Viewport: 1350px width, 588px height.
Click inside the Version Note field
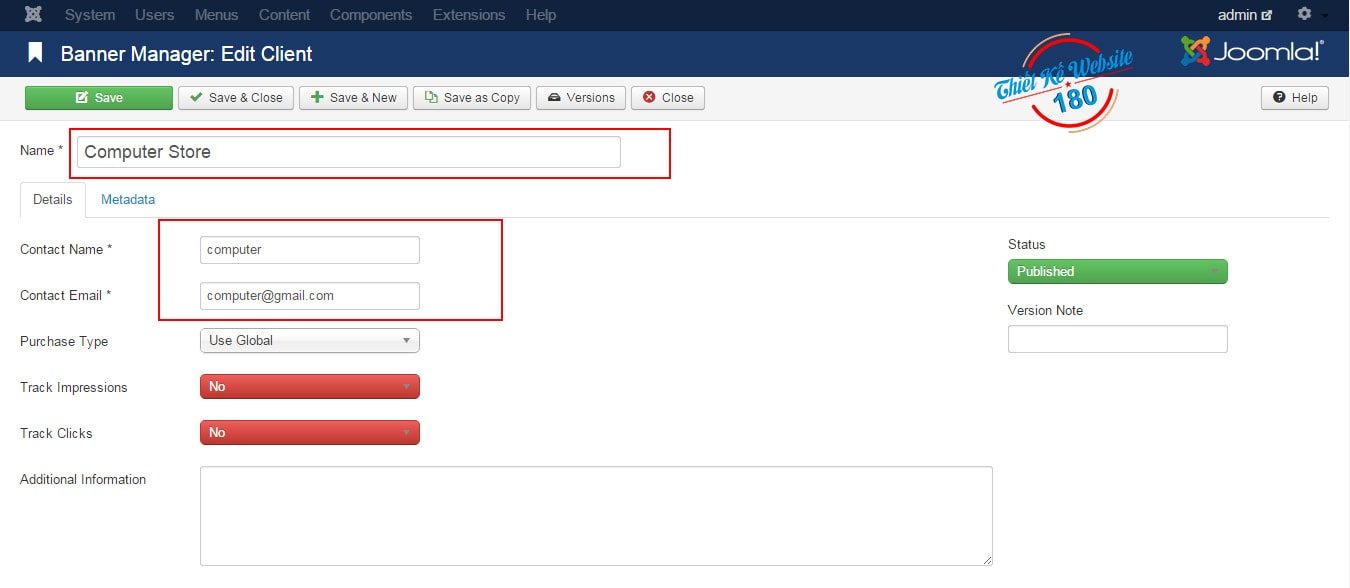tap(1117, 339)
